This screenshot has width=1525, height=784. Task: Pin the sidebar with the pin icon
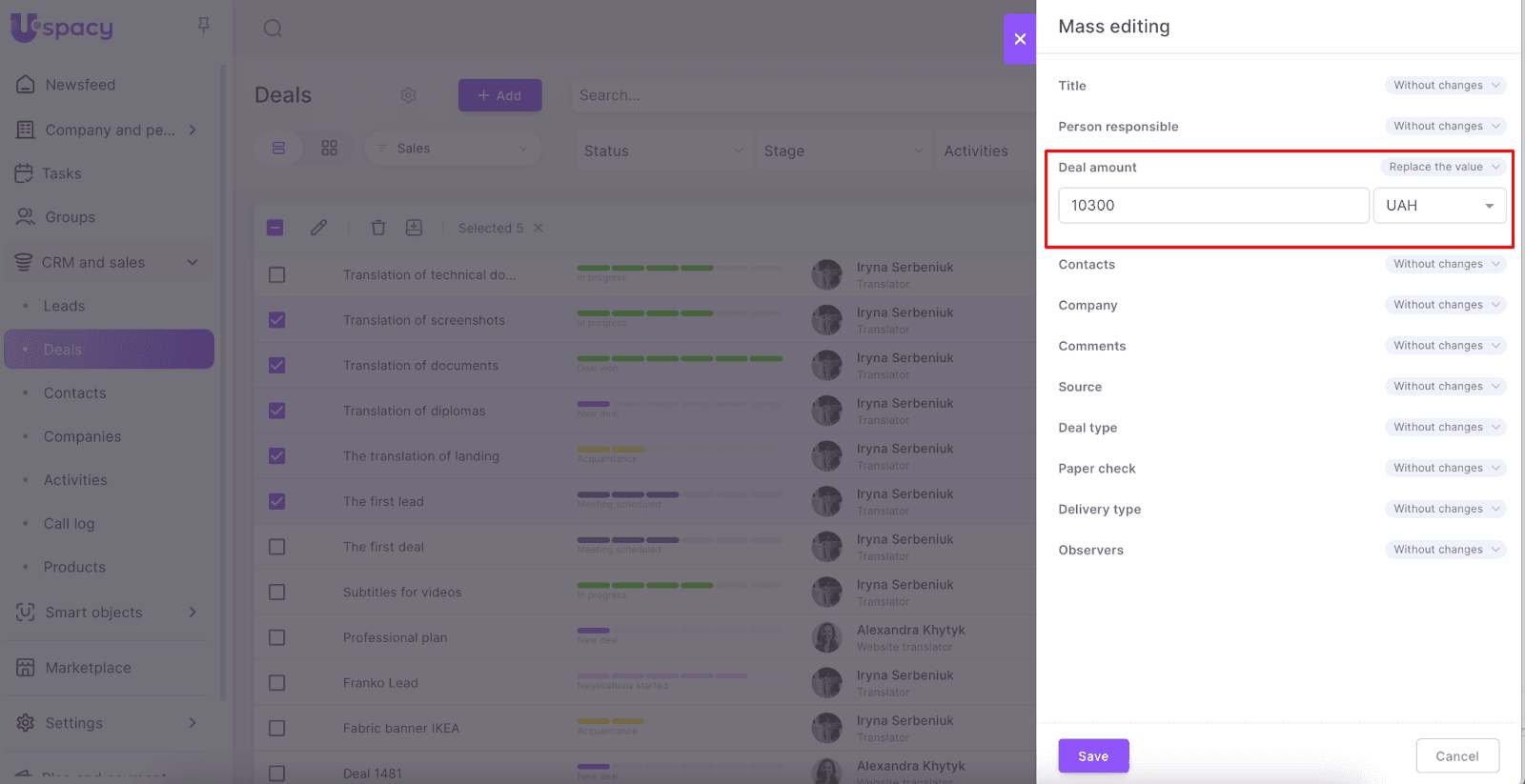point(203,26)
